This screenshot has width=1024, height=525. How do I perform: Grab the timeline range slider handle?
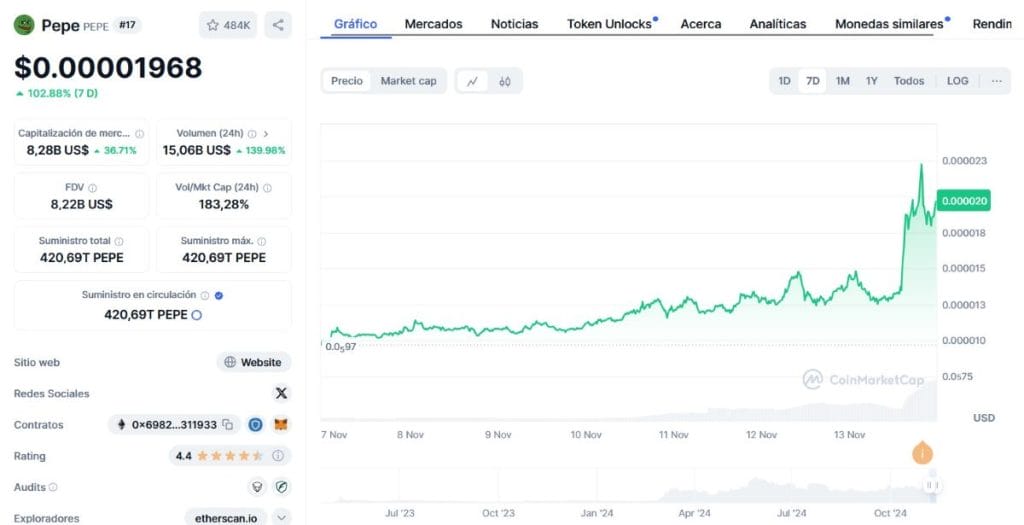point(932,485)
